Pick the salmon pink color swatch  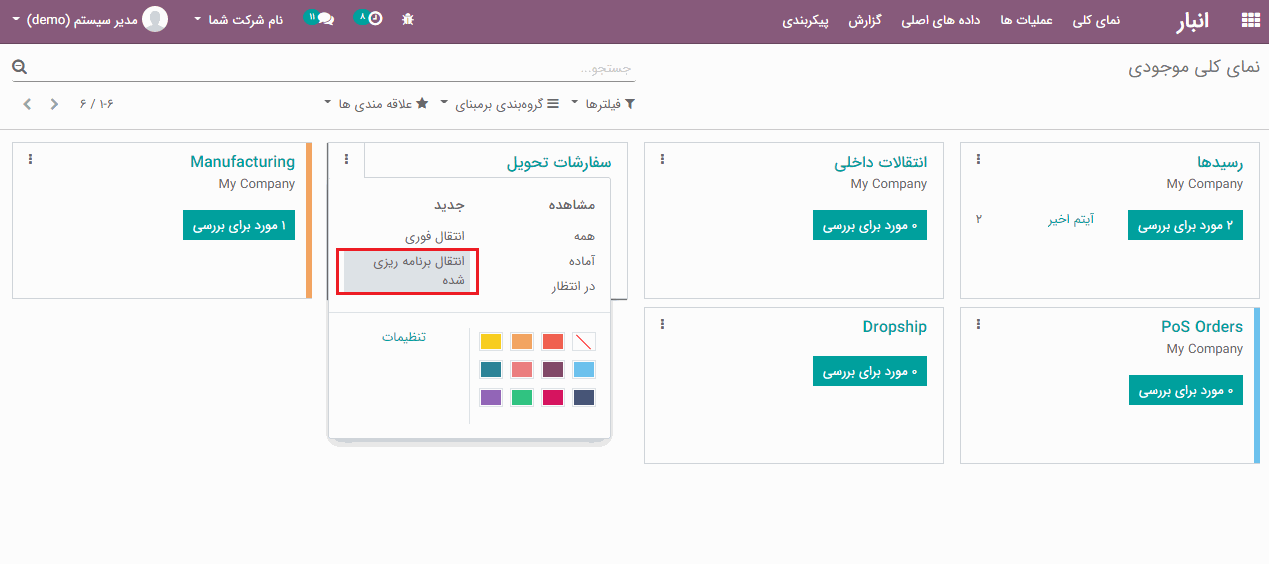tap(522, 369)
